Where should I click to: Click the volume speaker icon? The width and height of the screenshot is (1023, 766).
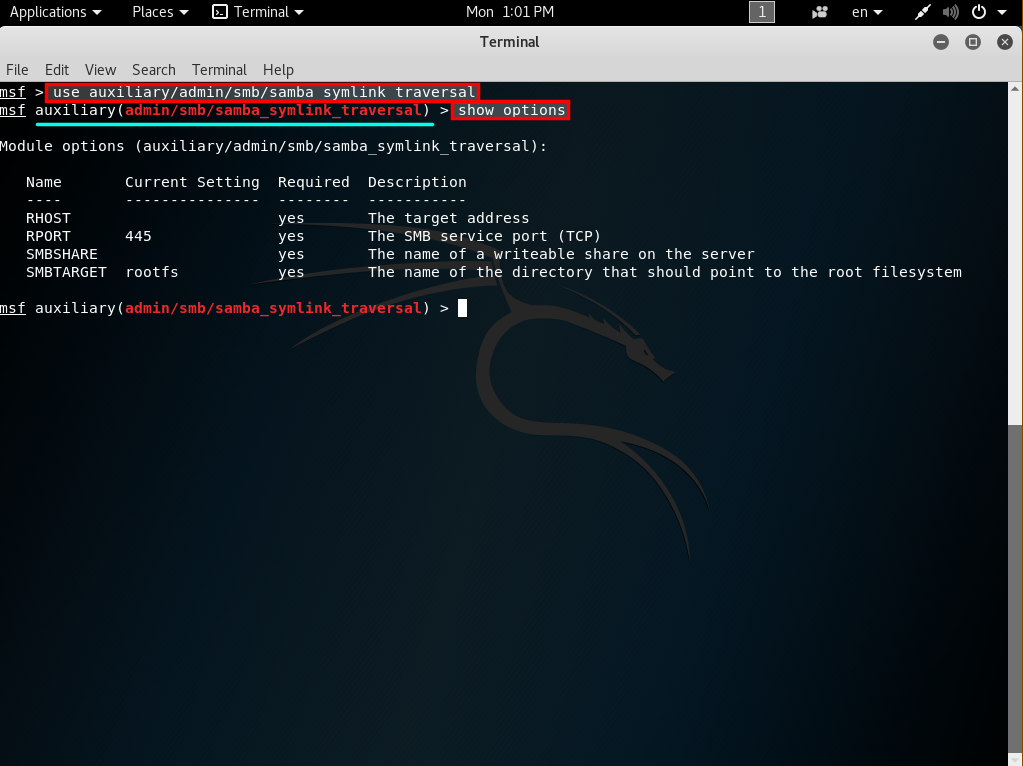(950, 12)
